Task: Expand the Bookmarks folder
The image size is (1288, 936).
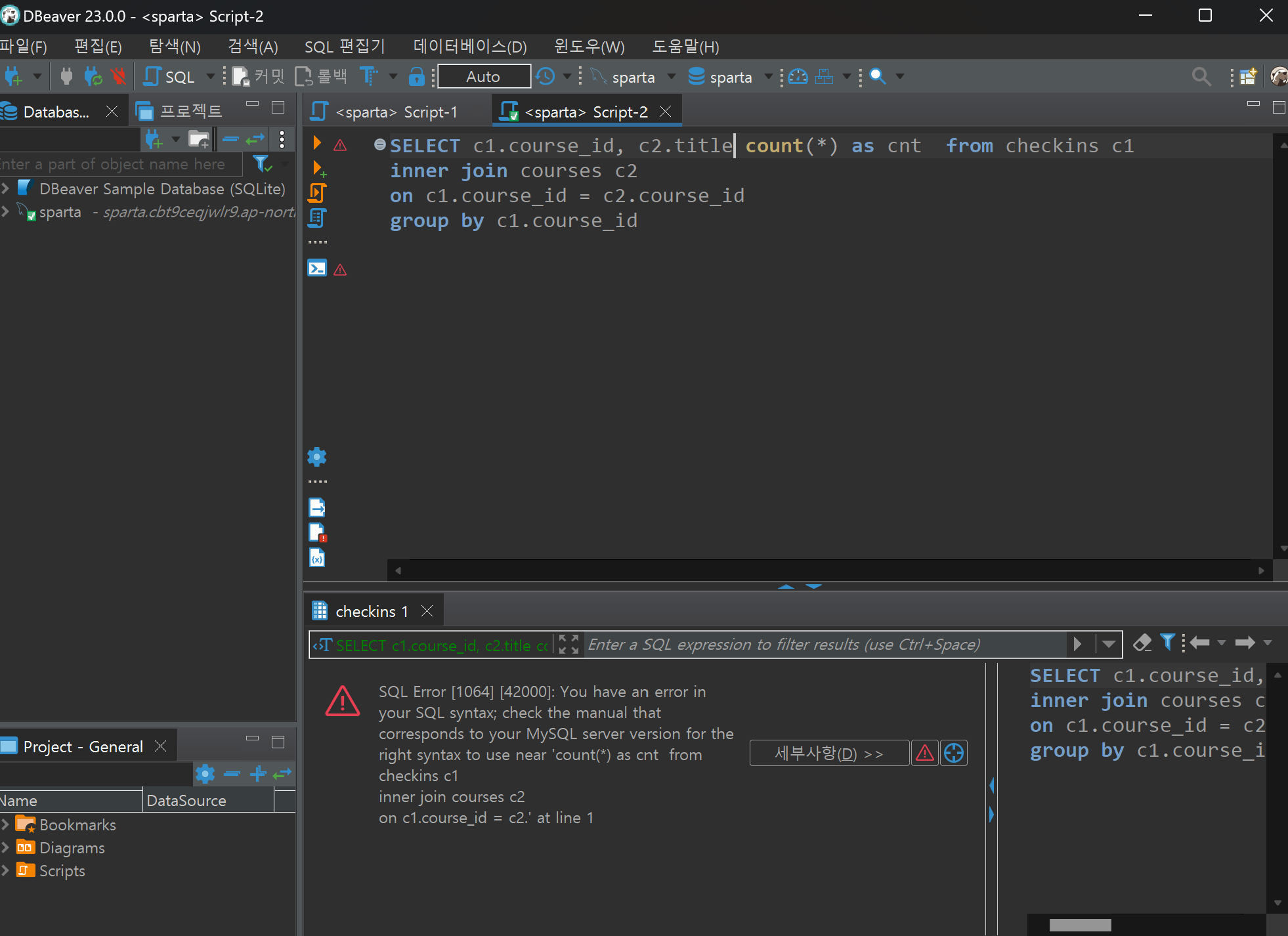Action: [x=5, y=824]
